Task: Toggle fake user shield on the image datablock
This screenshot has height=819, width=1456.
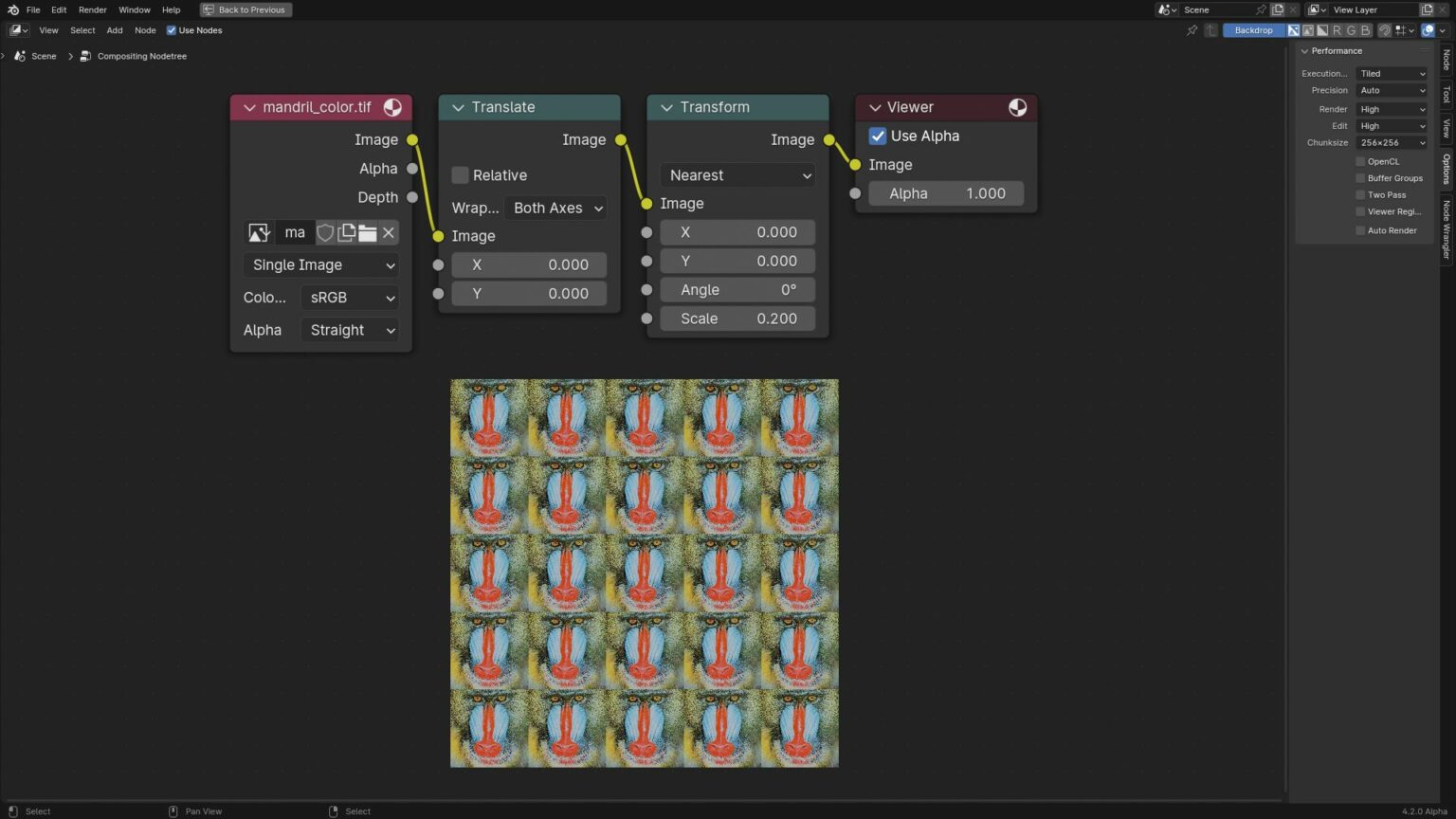Action: (x=325, y=232)
